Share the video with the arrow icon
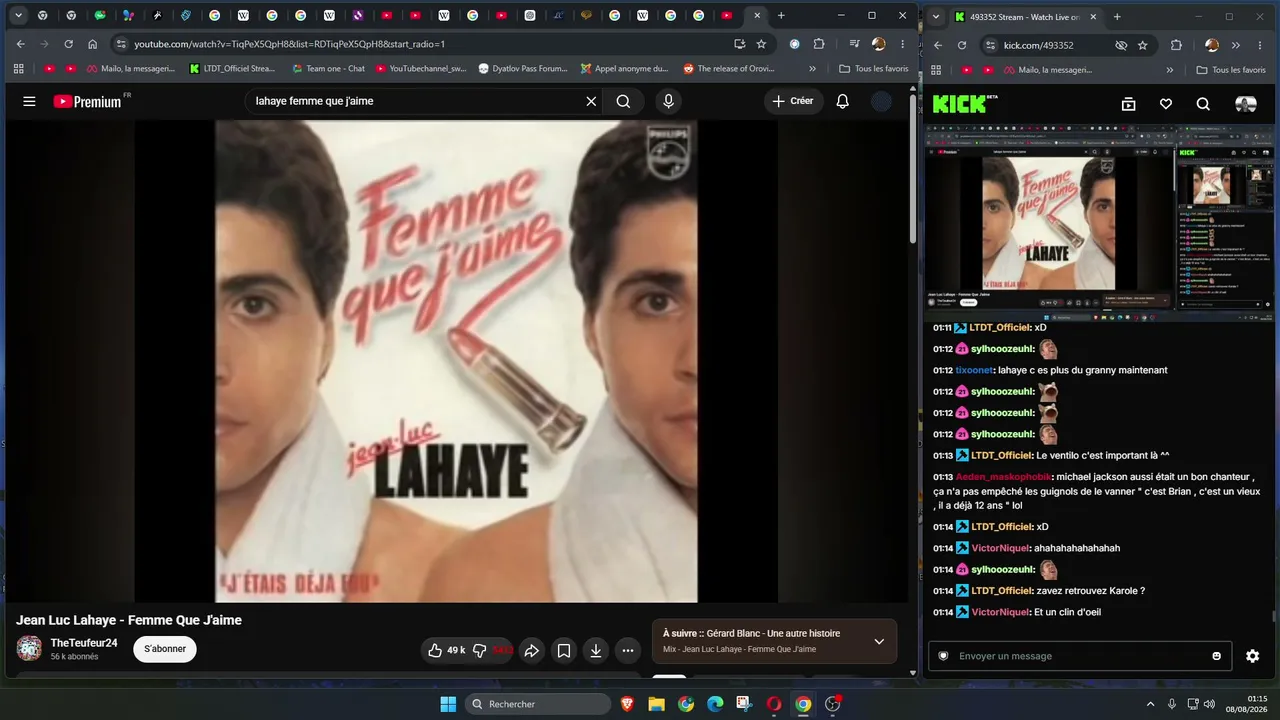The image size is (1280, 720). [x=532, y=650]
